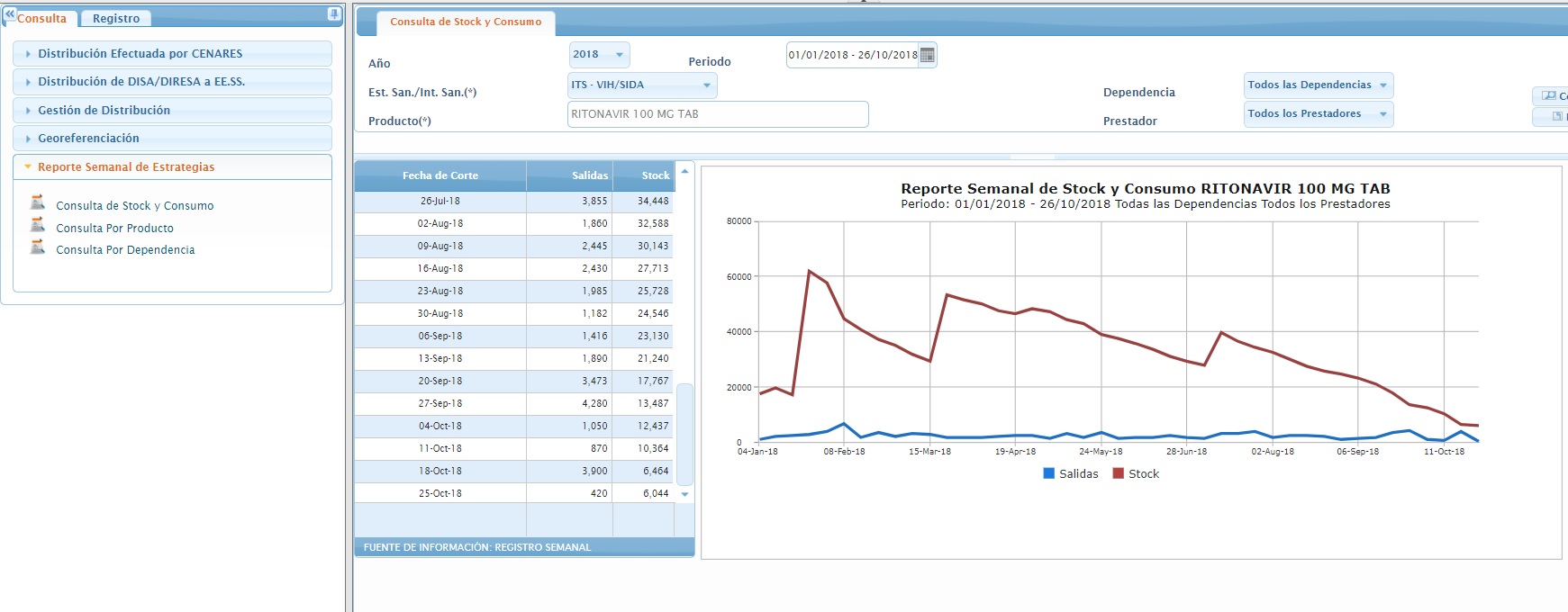1568x612 pixels.
Task: Click the magnifier search button icon
Action: click(x=1549, y=95)
